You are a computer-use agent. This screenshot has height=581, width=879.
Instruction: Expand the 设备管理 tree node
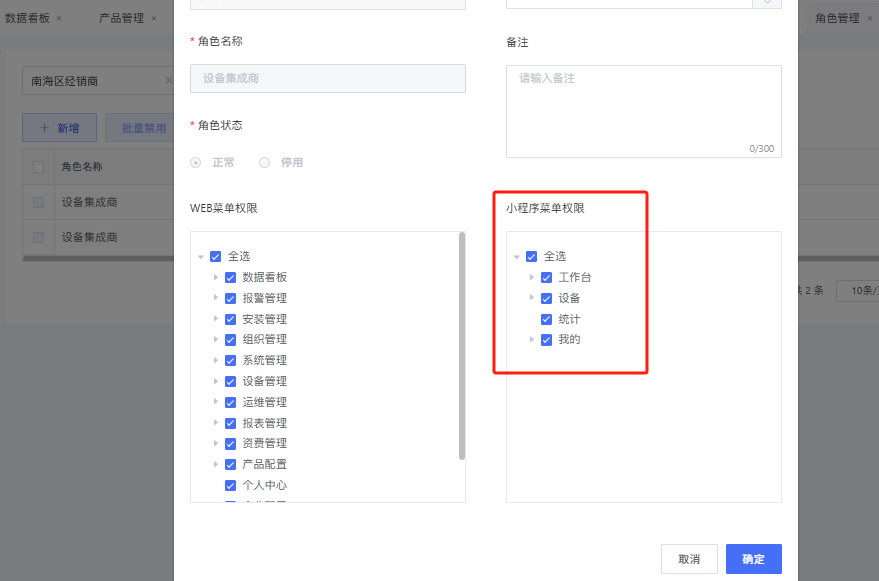point(215,382)
